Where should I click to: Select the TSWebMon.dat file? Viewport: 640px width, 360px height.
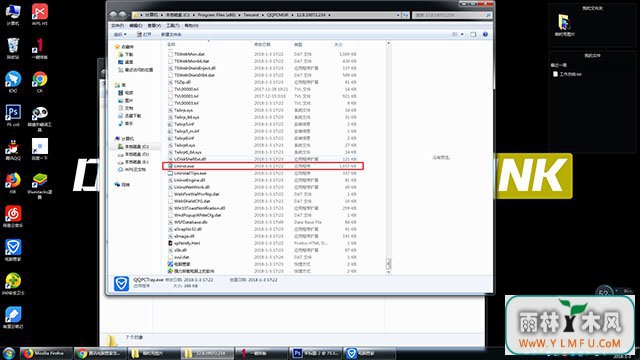[x=186, y=54]
